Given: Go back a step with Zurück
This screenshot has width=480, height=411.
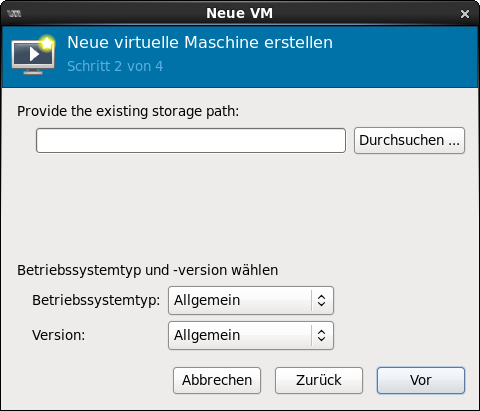Looking at the screenshot, I should pyautogui.click(x=319, y=380).
